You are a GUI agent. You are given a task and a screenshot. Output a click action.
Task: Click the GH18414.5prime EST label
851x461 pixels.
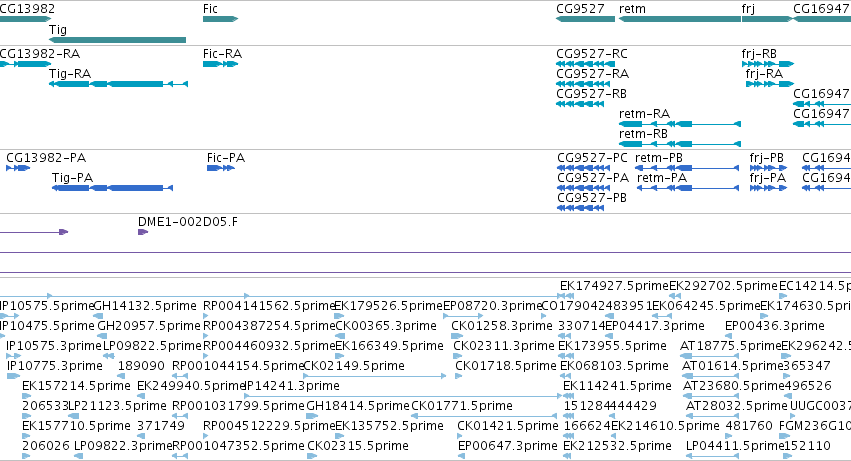pyautogui.click(x=358, y=407)
